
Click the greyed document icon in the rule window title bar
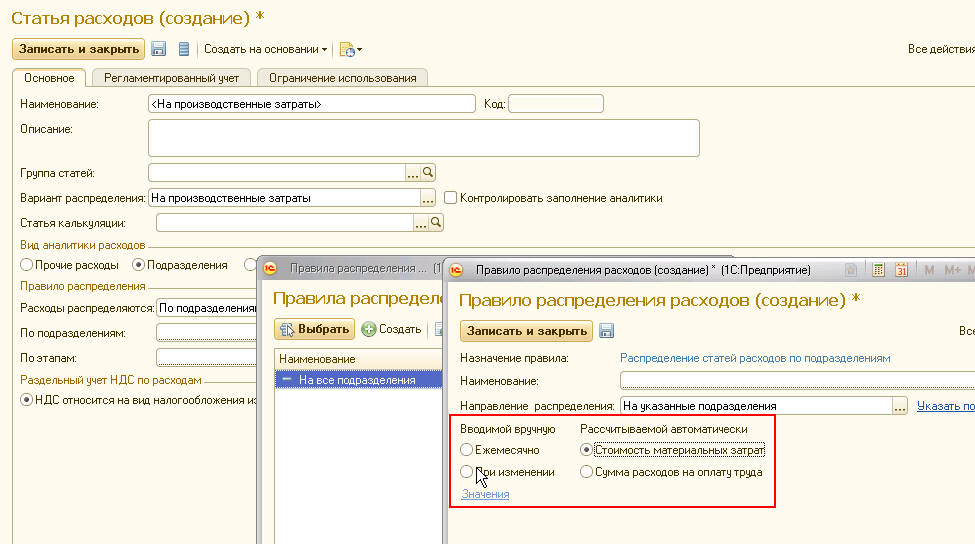(851, 270)
